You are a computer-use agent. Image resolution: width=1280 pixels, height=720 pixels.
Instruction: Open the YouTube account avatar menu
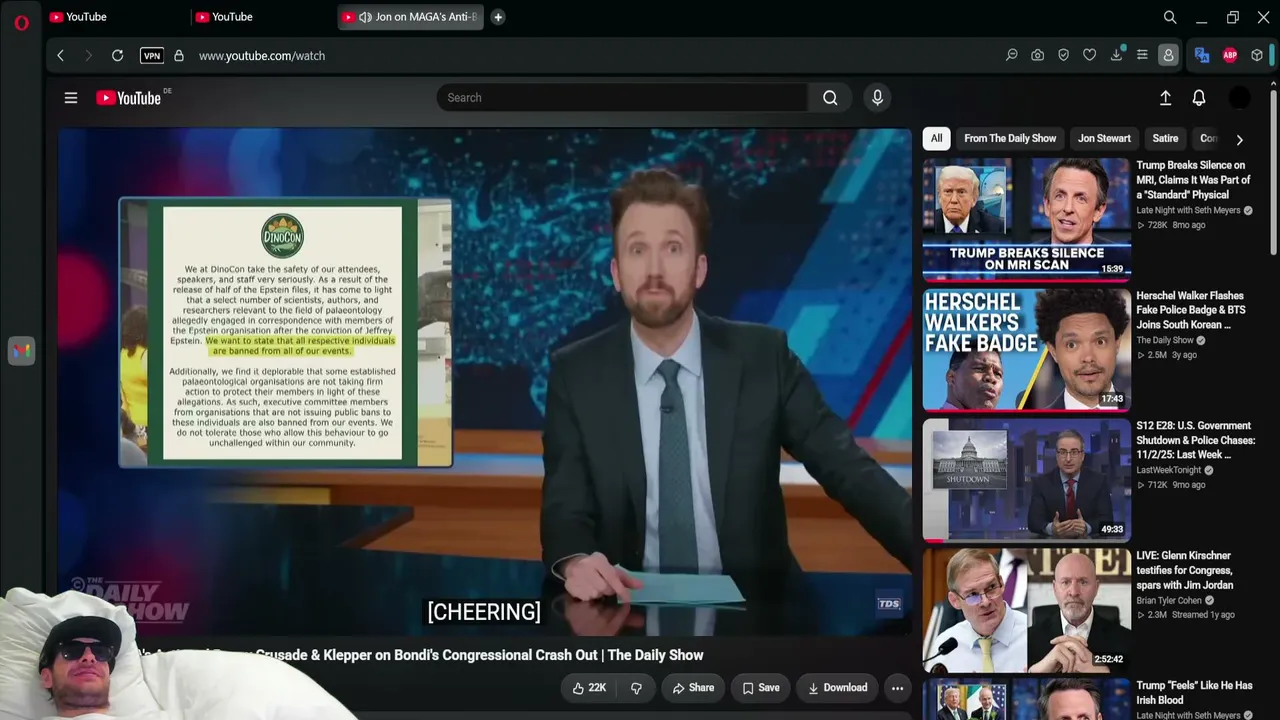tap(1239, 98)
